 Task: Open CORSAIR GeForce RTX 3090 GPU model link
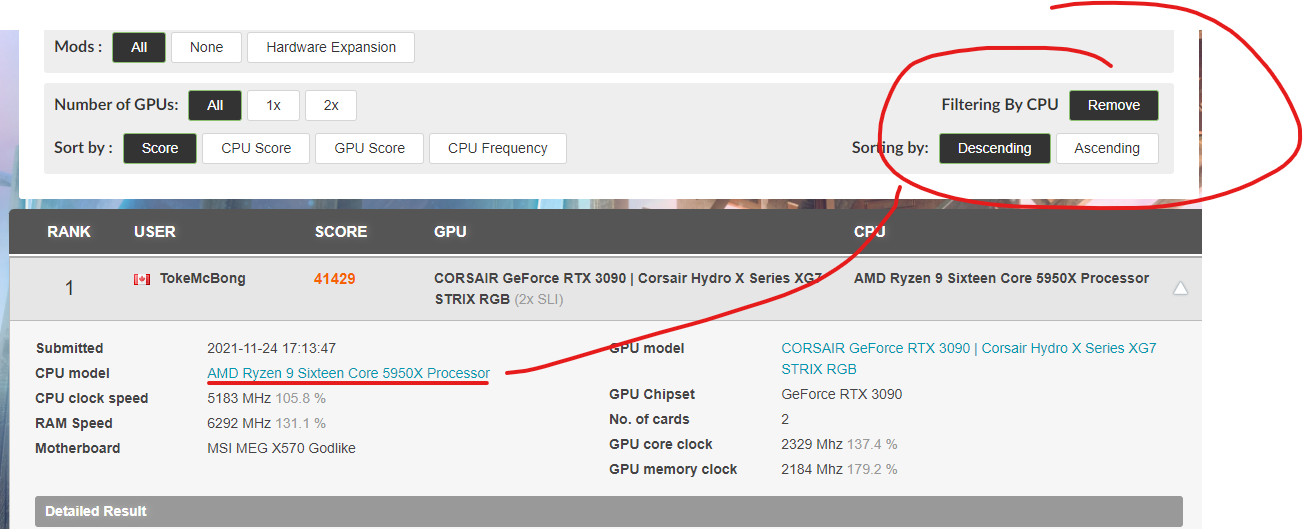click(968, 359)
